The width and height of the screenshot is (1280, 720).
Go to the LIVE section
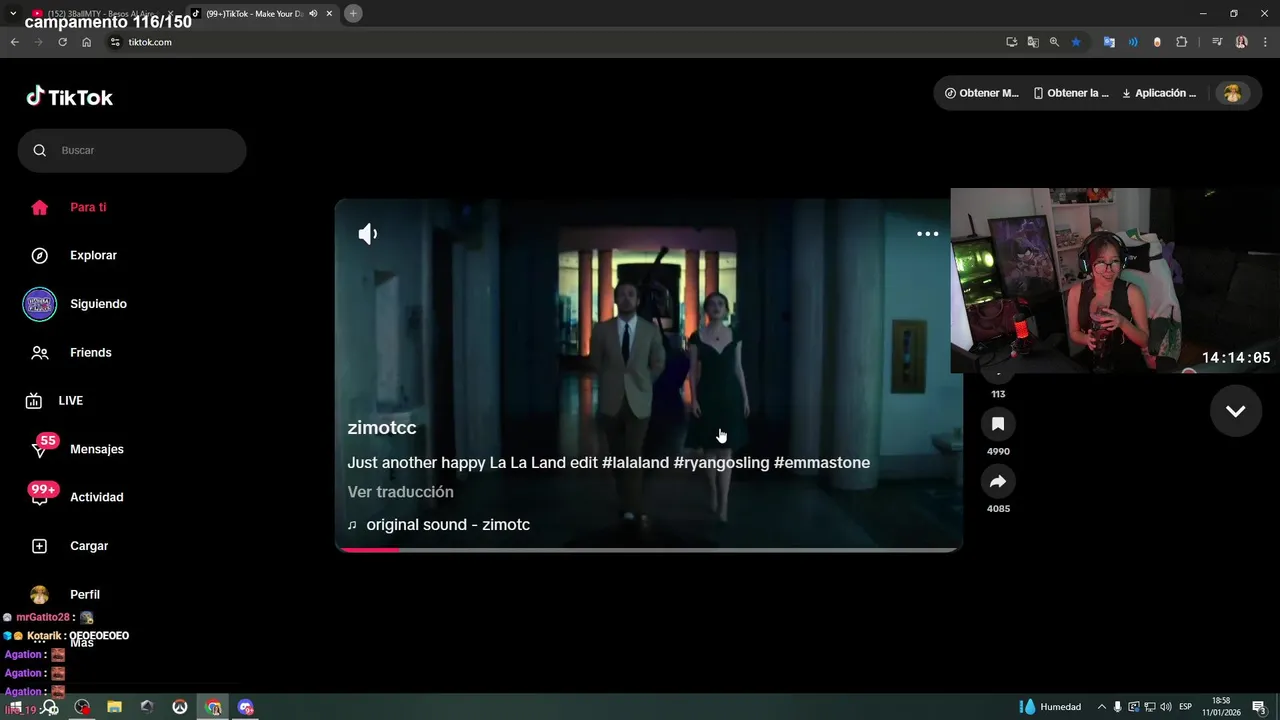(x=70, y=400)
